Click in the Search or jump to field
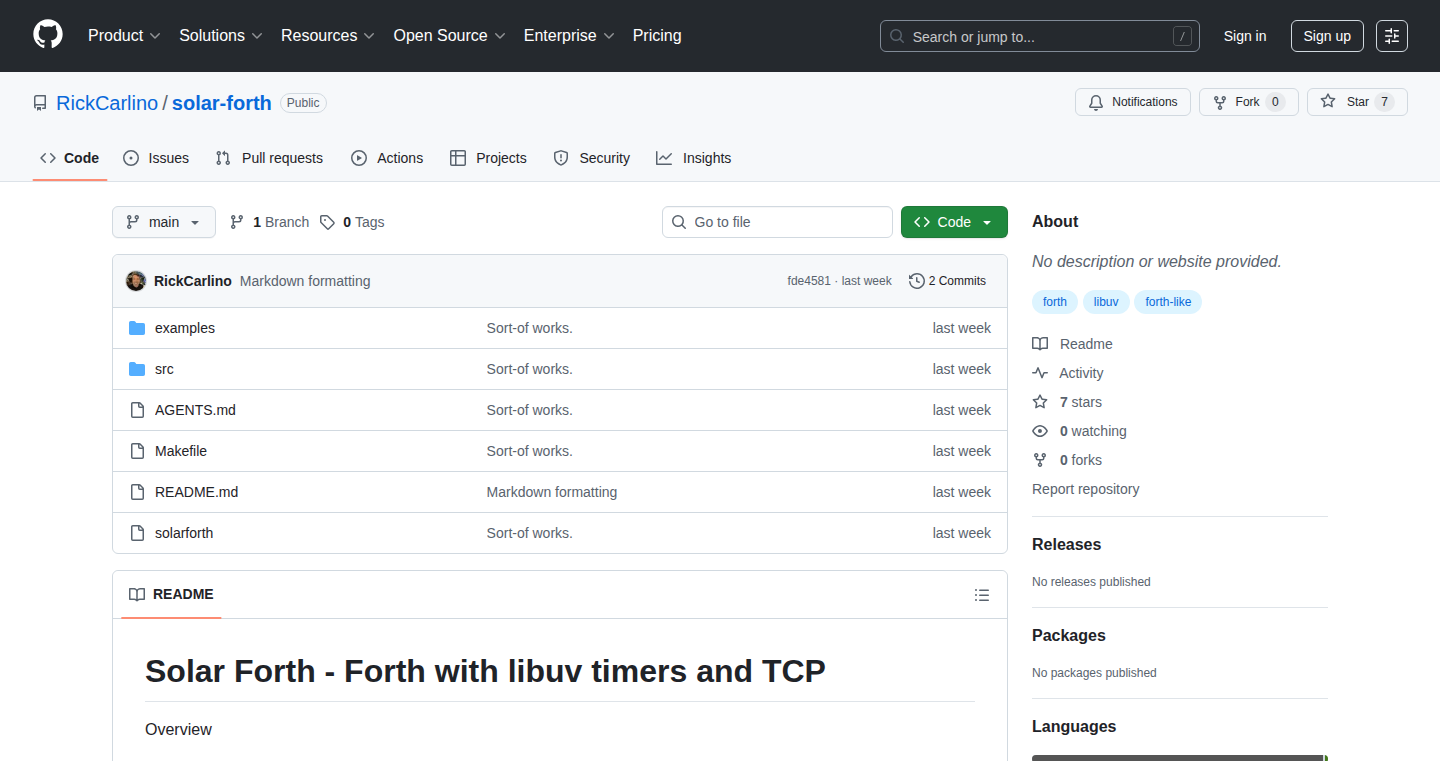This screenshot has height=761, width=1440. 1040,36
